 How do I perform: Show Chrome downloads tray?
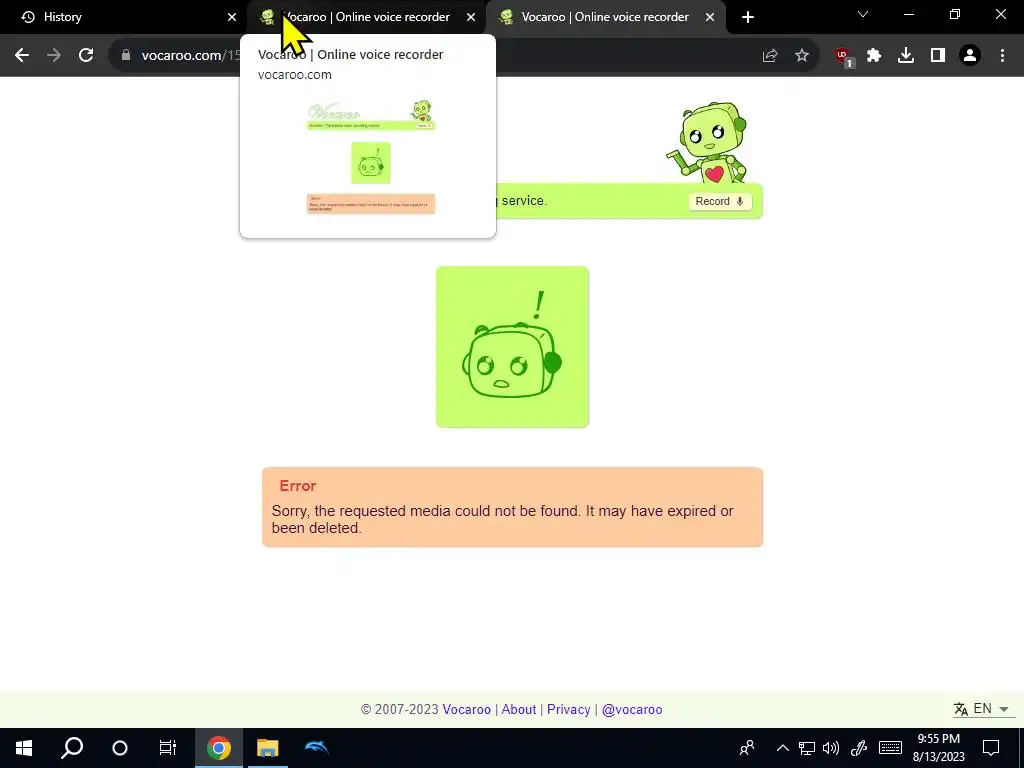906,56
